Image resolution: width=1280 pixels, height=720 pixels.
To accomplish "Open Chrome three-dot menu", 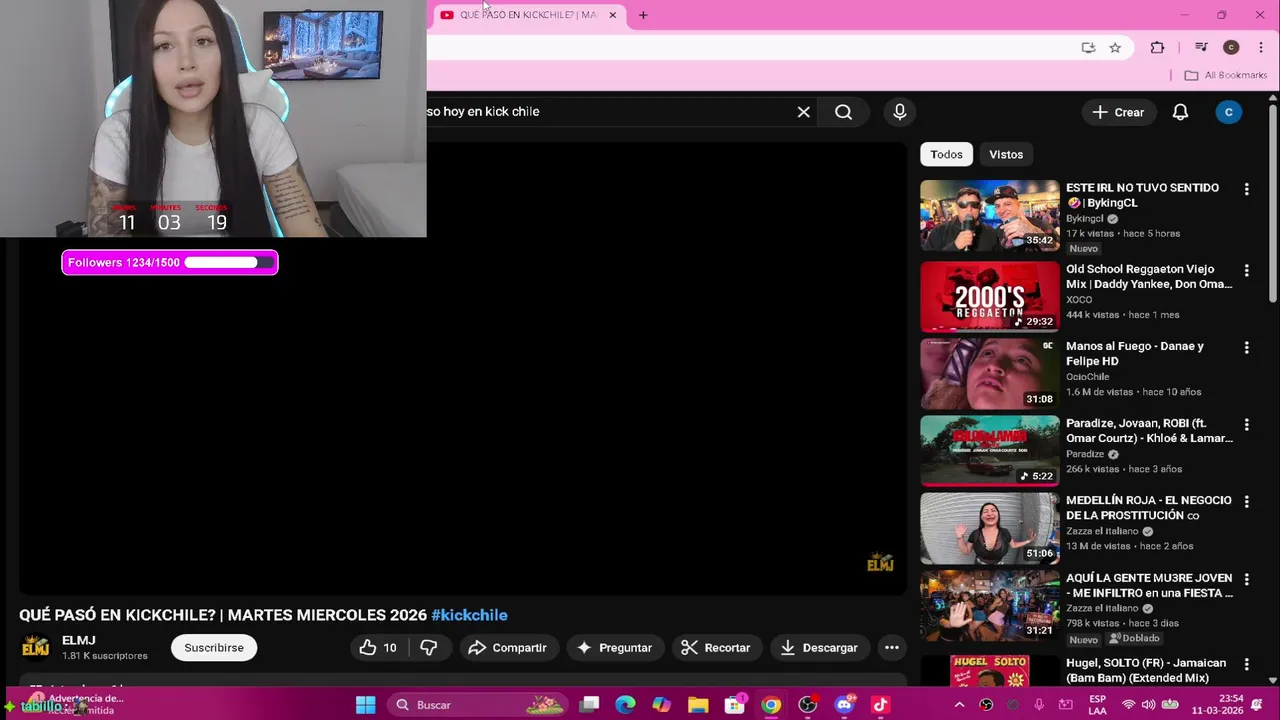I will tap(1260, 47).
